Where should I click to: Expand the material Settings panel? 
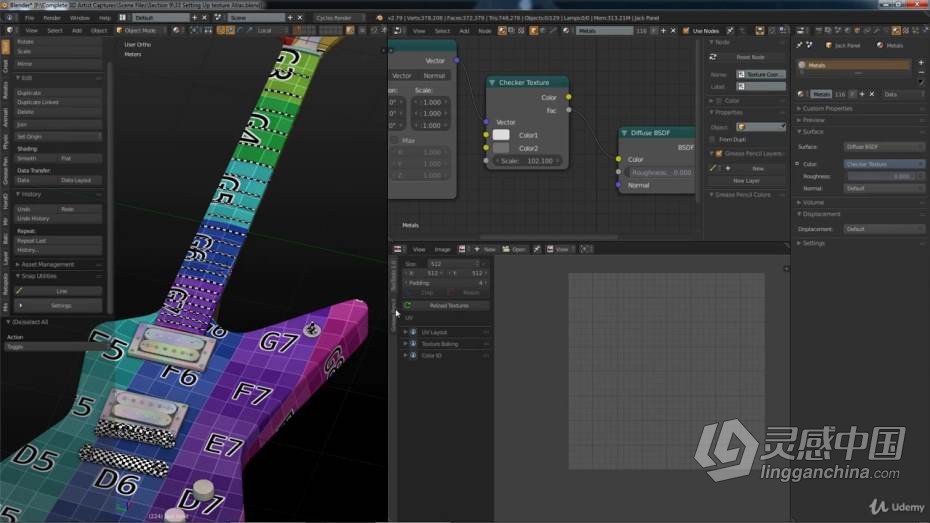[x=813, y=243]
